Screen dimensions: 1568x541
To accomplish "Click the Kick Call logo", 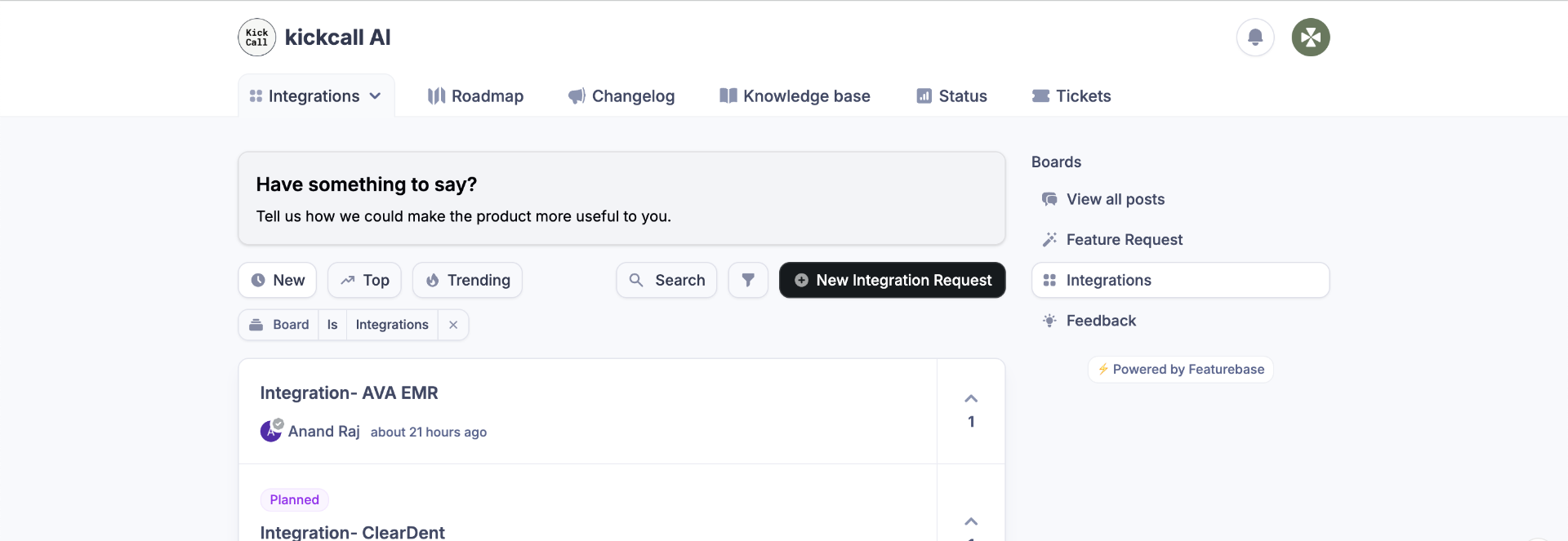I will point(256,38).
